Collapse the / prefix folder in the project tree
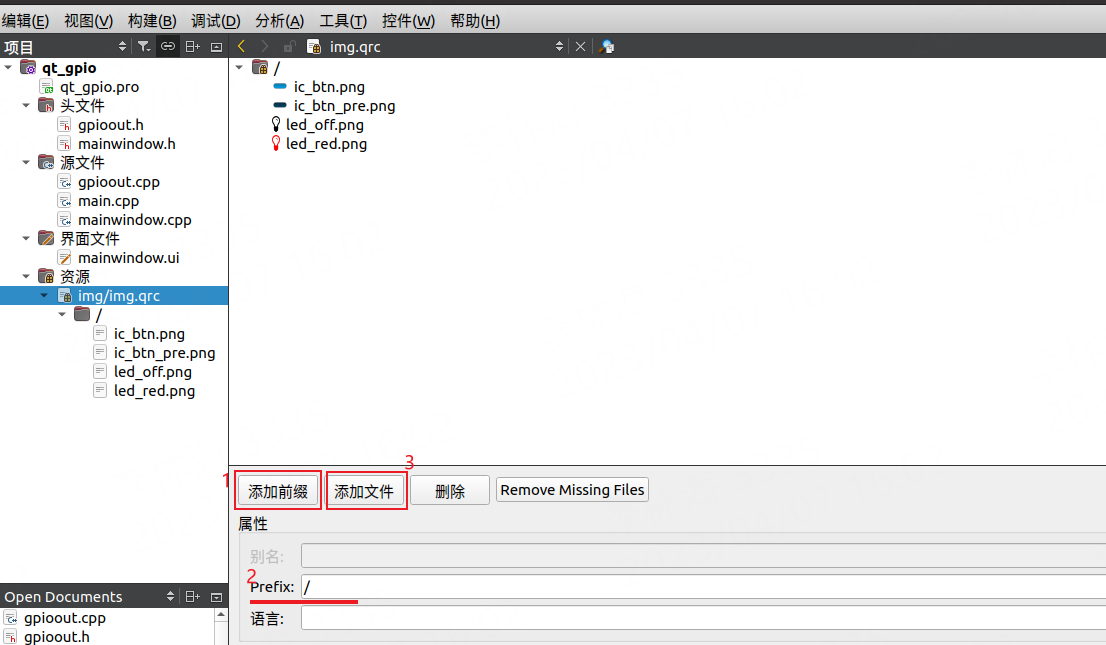 coord(62,315)
